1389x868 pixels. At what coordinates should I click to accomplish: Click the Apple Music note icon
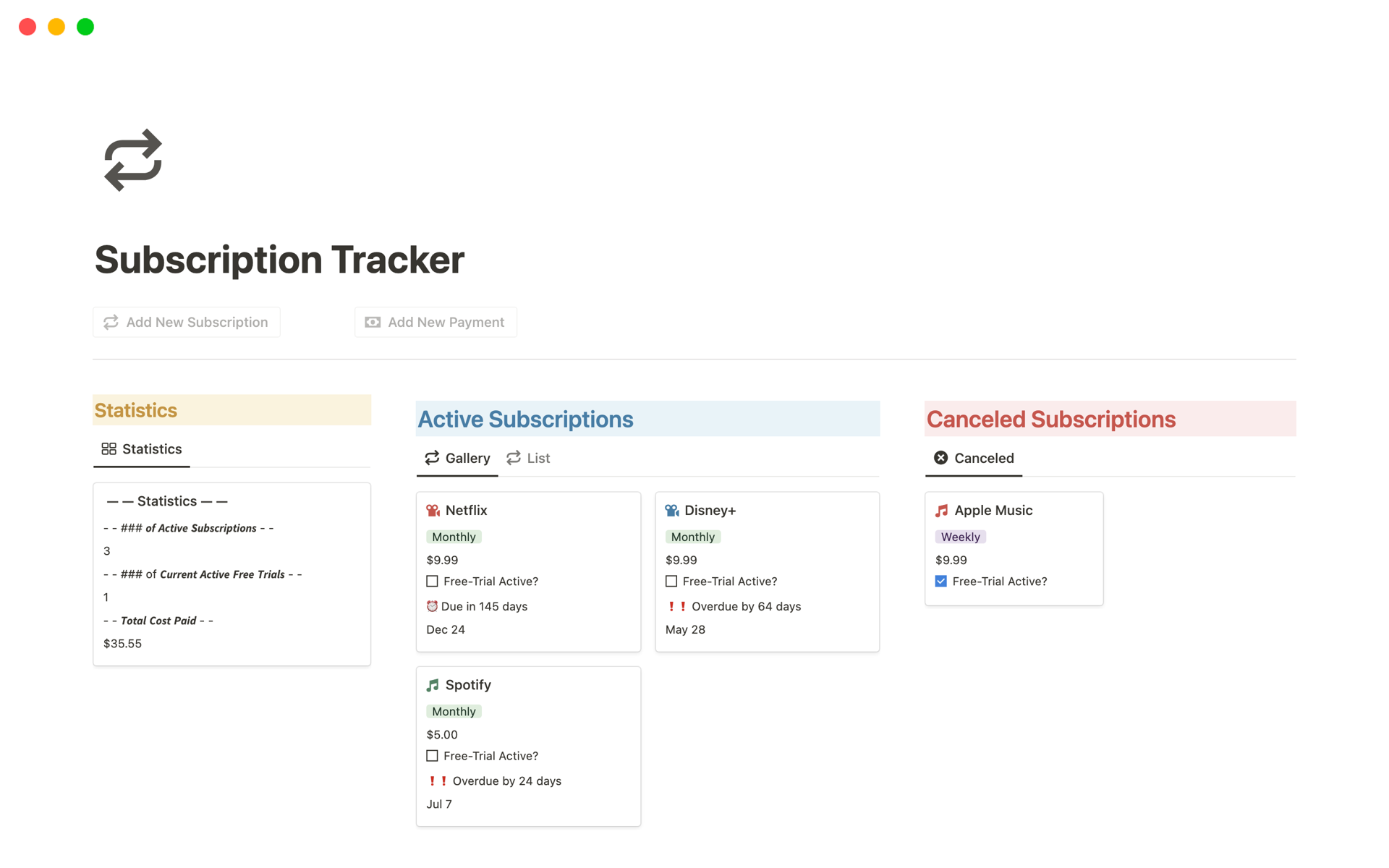click(941, 511)
